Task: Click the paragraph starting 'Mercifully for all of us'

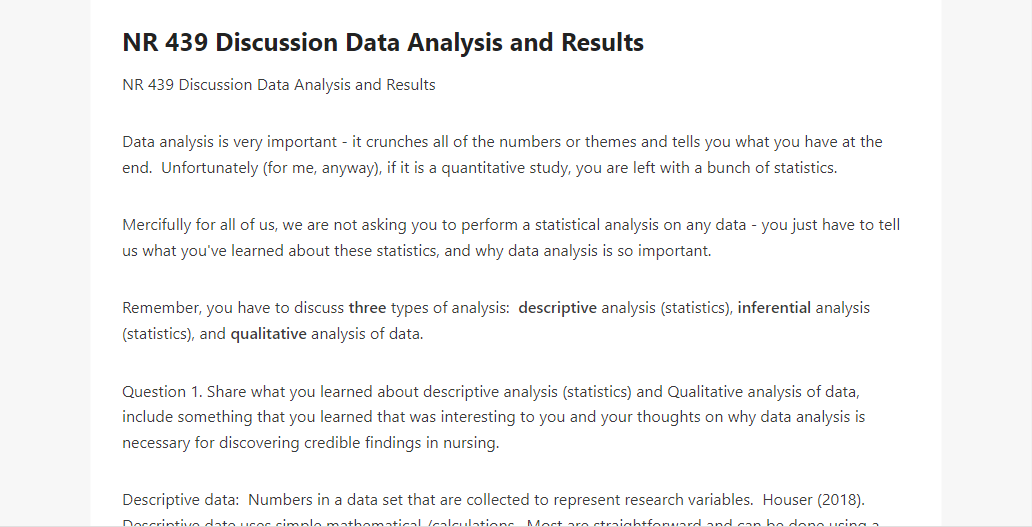Action: pos(511,238)
